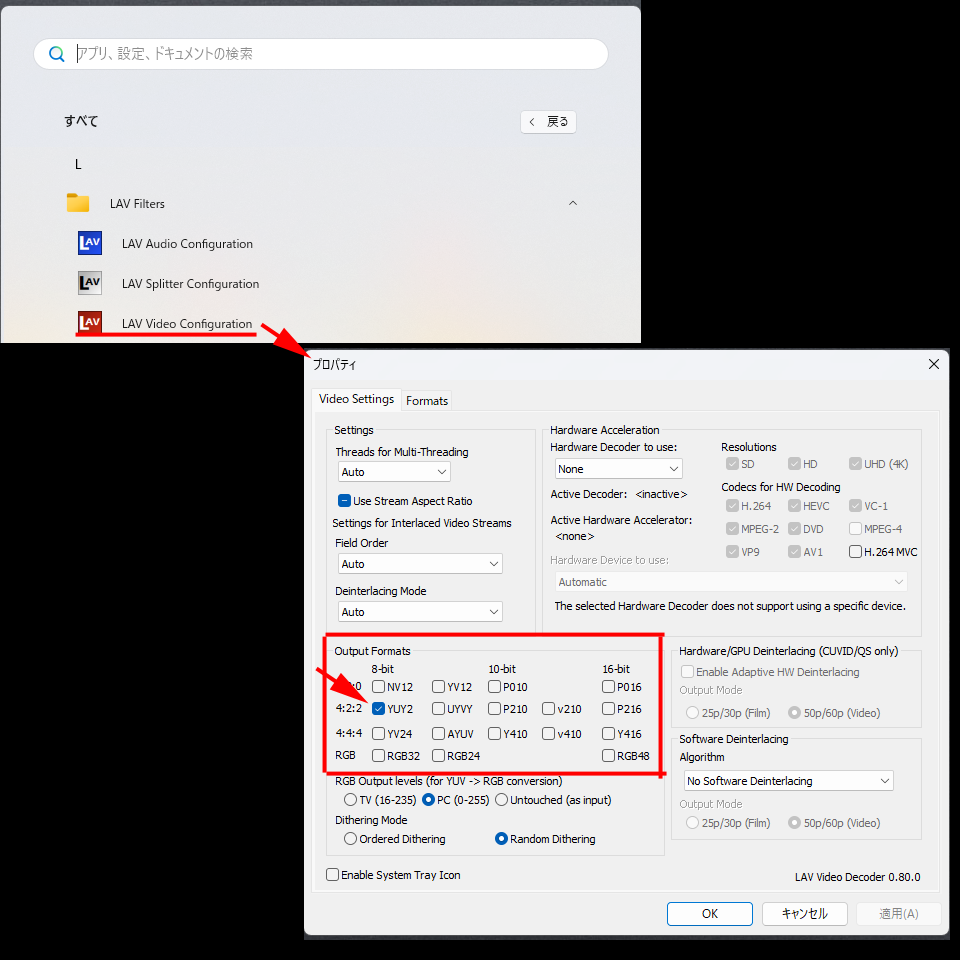Click the search magnifier icon
This screenshot has height=960, width=960.
point(57,54)
